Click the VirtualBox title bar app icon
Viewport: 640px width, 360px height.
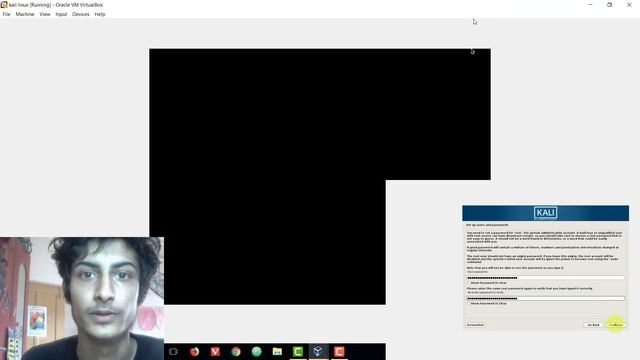4,4
